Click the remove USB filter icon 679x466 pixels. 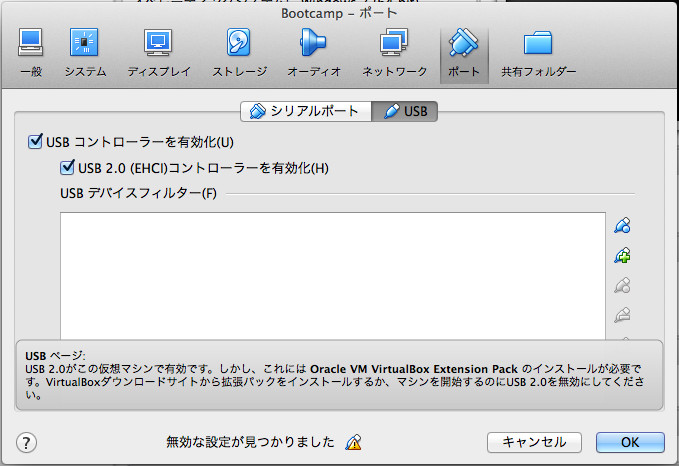[x=622, y=315]
